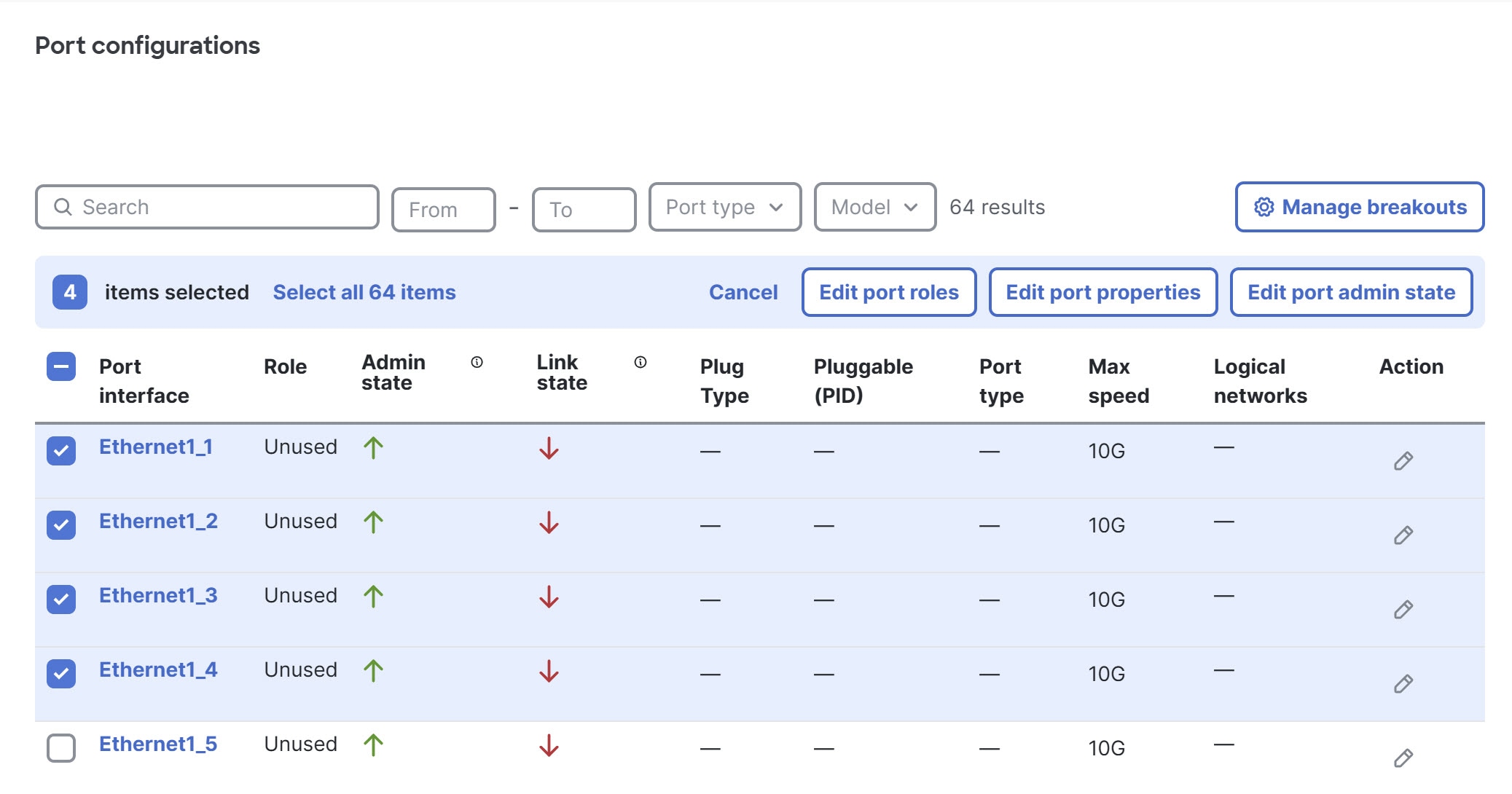The height and width of the screenshot is (794, 1512).
Task: Click the magnifier icon in search box
Action: (x=63, y=208)
